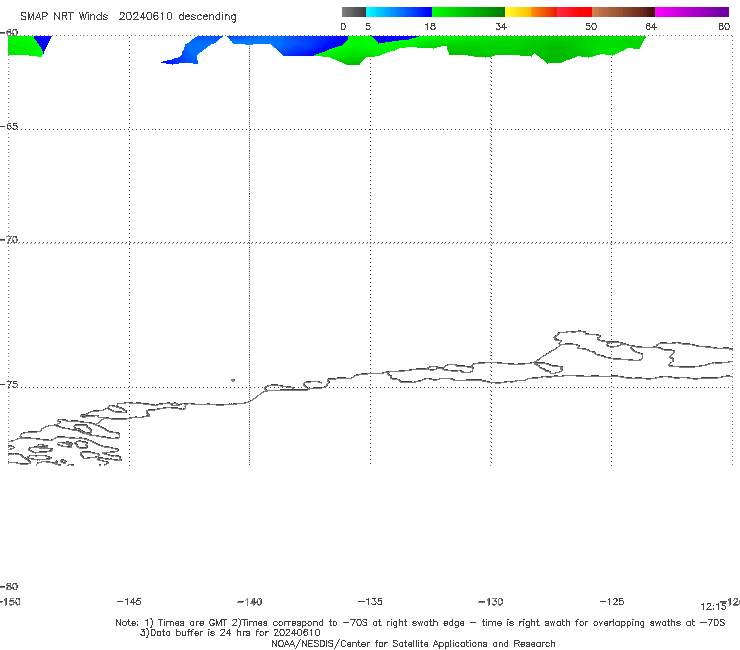Click the 'SMAP NRT Winds 20240610 descending' title
This screenshot has width=740, height=650.
[128, 17]
